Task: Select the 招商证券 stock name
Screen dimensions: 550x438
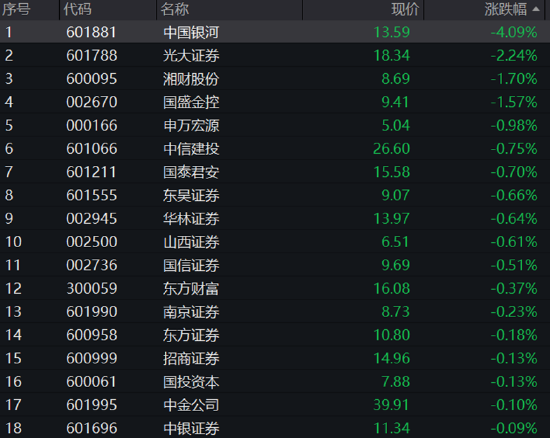Action: pyautogui.click(x=191, y=358)
